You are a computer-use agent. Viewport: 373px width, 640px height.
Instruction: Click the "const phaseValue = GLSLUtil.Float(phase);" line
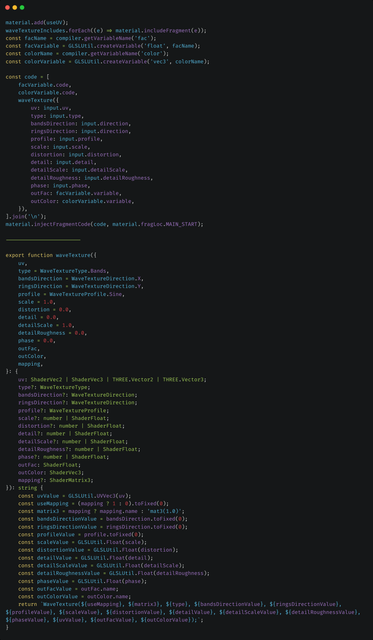(82, 581)
